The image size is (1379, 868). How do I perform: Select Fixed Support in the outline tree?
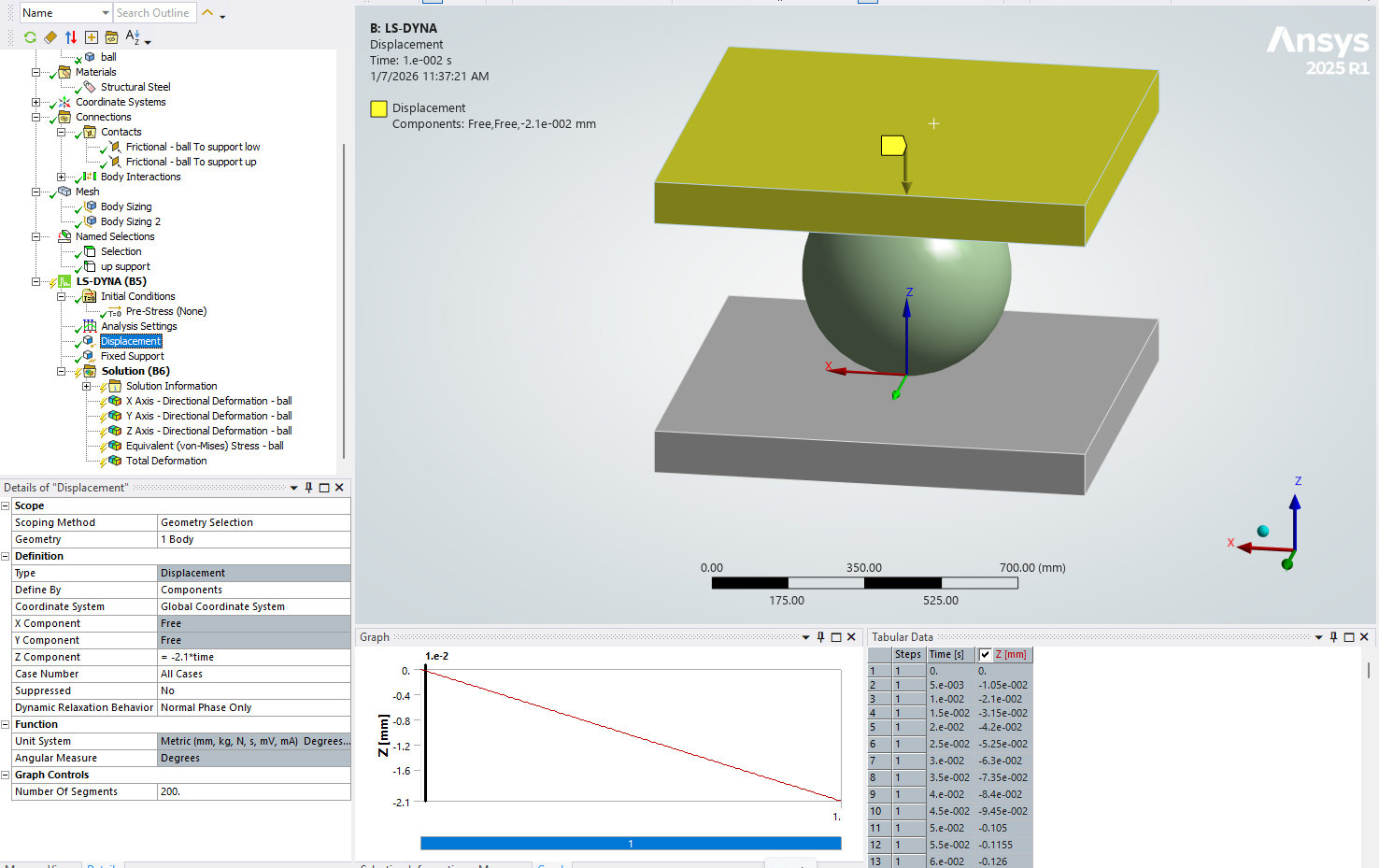132,356
